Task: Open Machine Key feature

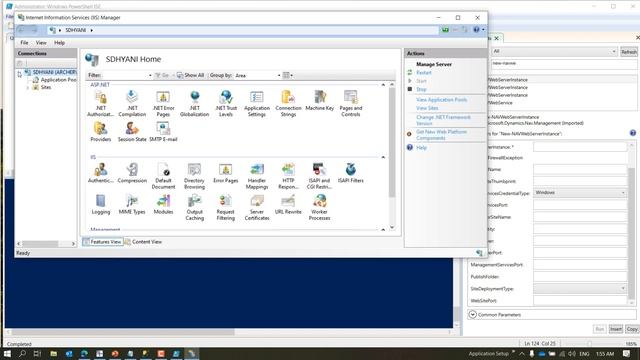Action: (320, 101)
